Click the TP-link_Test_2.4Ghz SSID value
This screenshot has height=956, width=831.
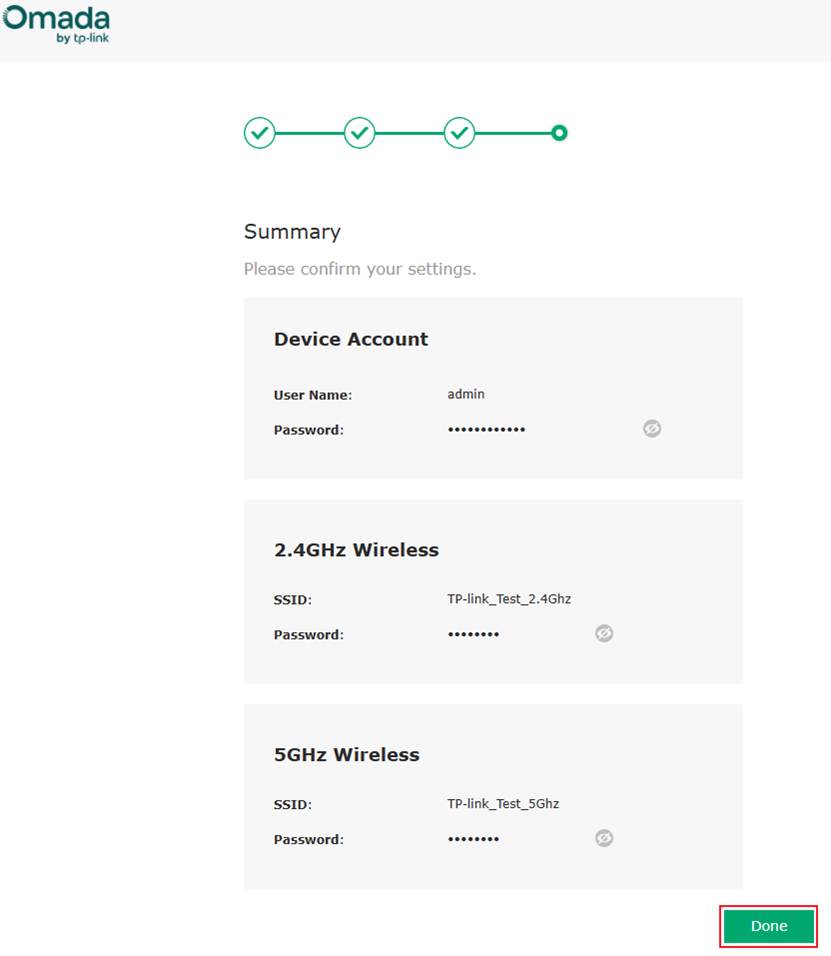(x=508, y=598)
